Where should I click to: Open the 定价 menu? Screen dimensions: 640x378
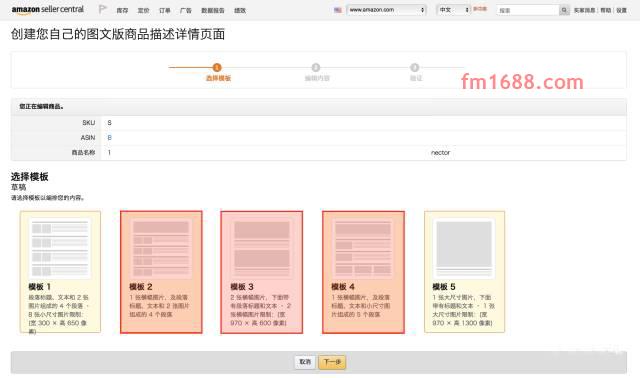[143, 11]
